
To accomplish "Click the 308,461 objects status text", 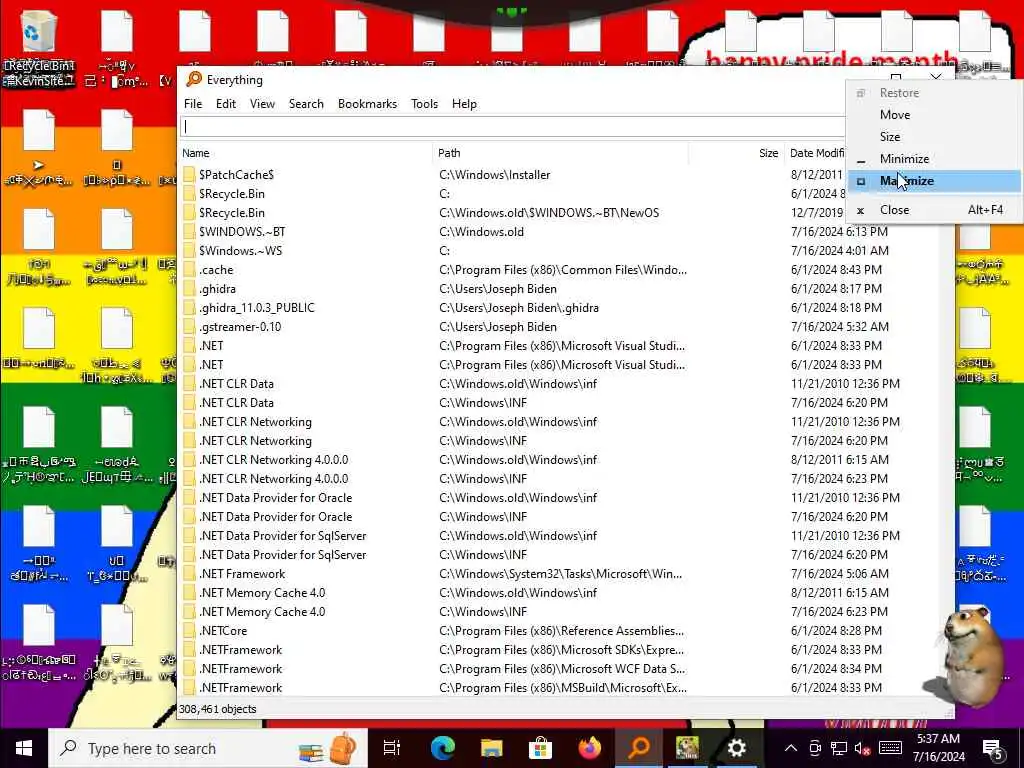I will (217, 709).
